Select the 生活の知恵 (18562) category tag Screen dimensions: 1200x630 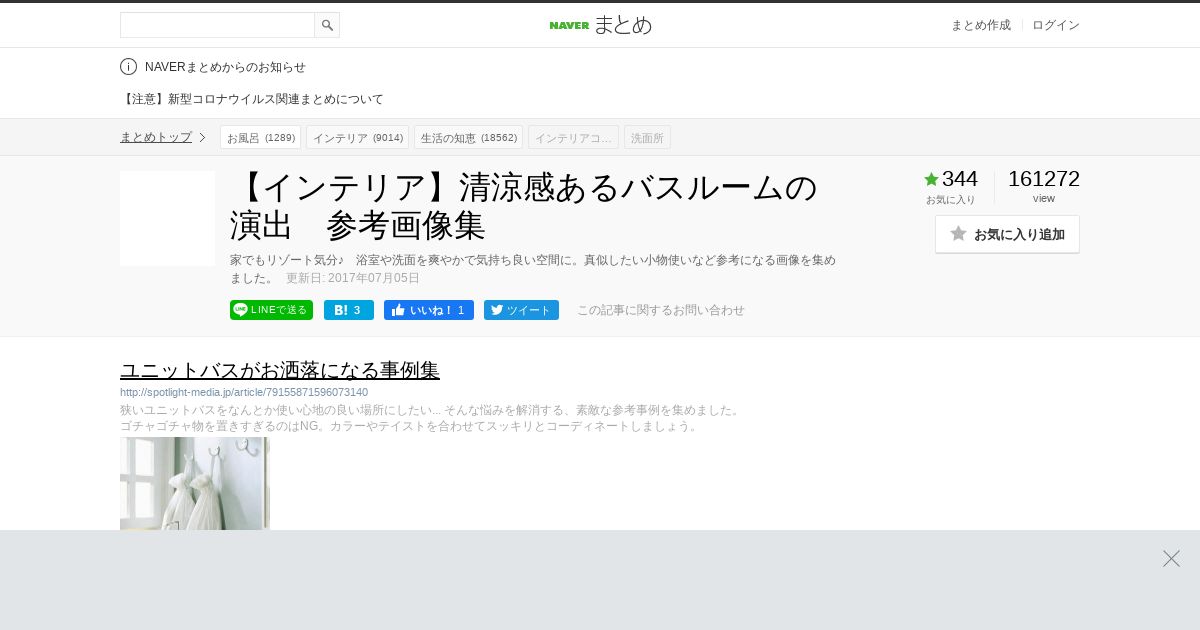[x=468, y=137]
